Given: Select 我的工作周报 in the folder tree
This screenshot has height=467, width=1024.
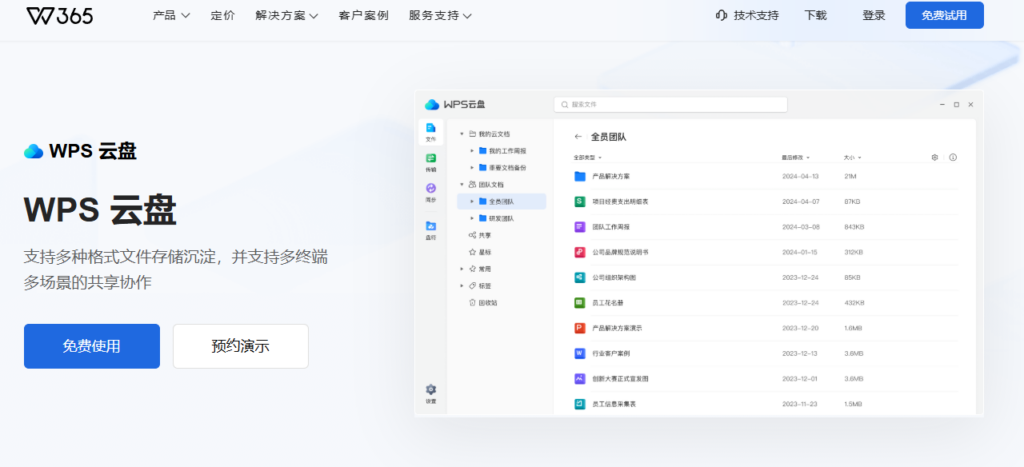Looking at the screenshot, I should 507,151.
